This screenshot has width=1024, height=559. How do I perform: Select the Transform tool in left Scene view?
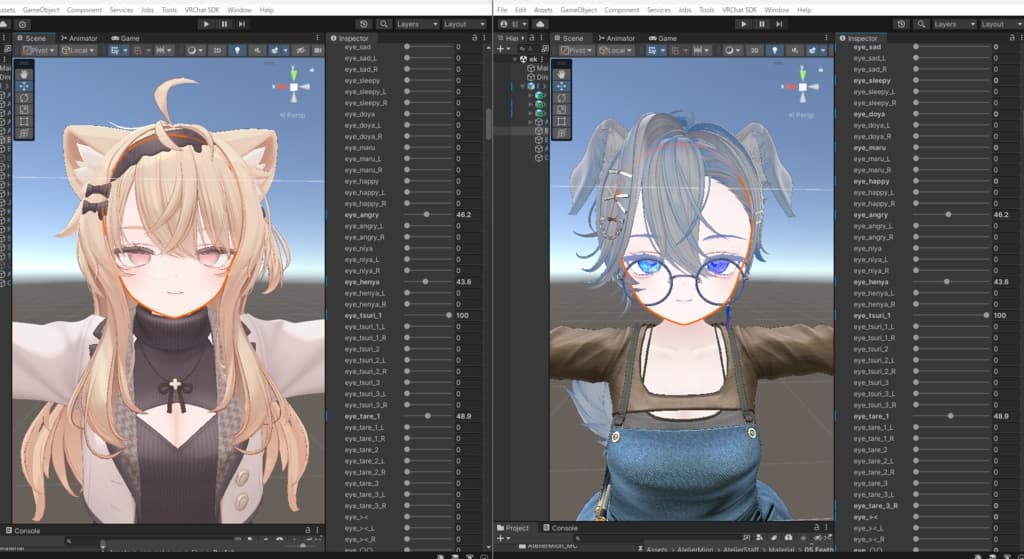pyautogui.click(x=24, y=133)
